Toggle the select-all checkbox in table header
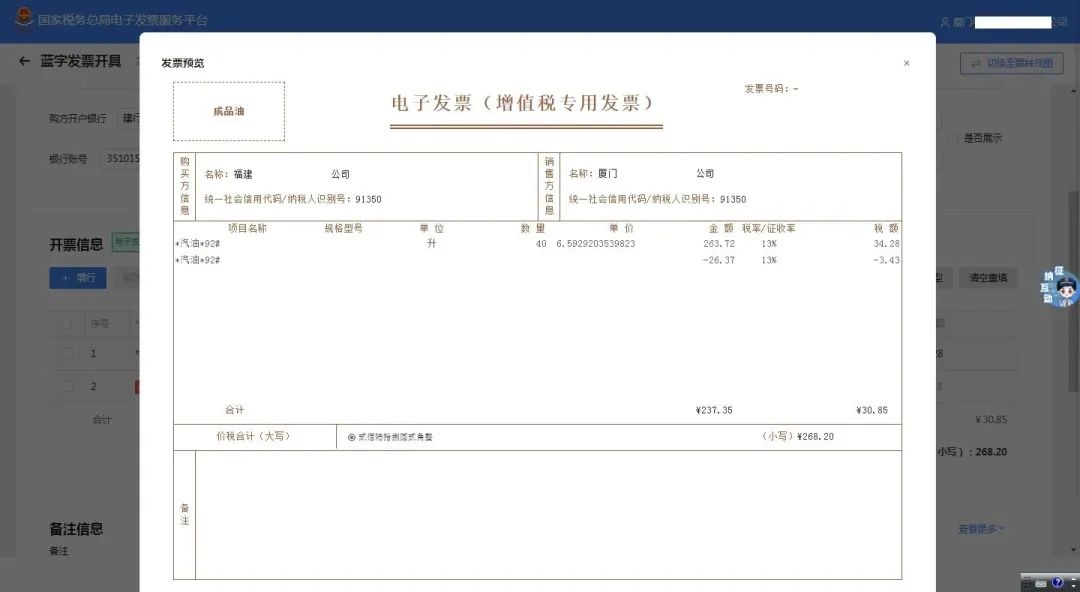This screenshot has height=592, width=1080. pyautogui.click(x=67, y=323)
